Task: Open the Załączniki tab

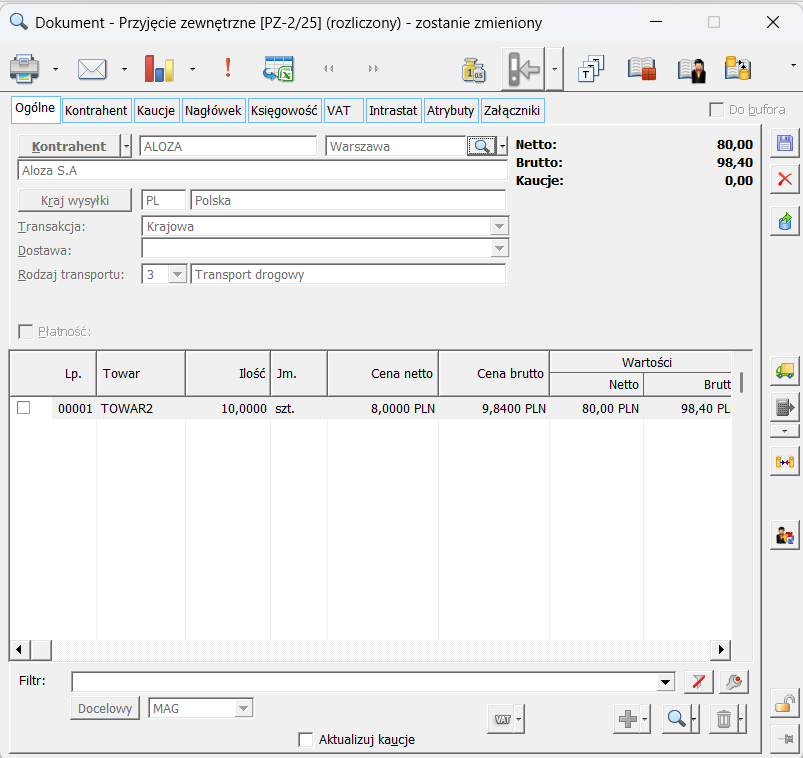Action: click(512, 110)
